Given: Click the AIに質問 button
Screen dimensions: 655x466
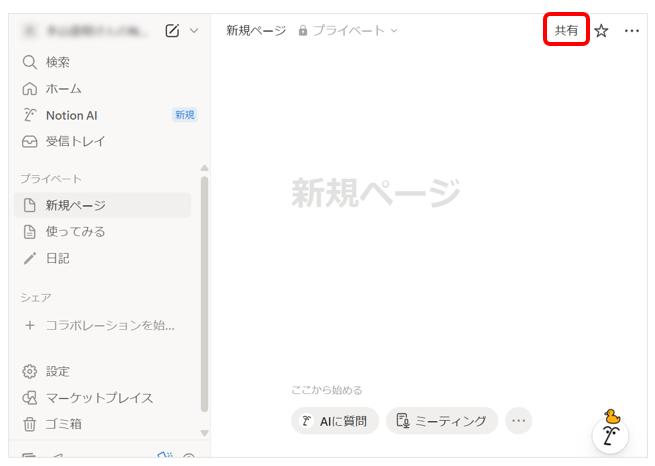Looking at the screenshot, I should (x=335, y=421).
